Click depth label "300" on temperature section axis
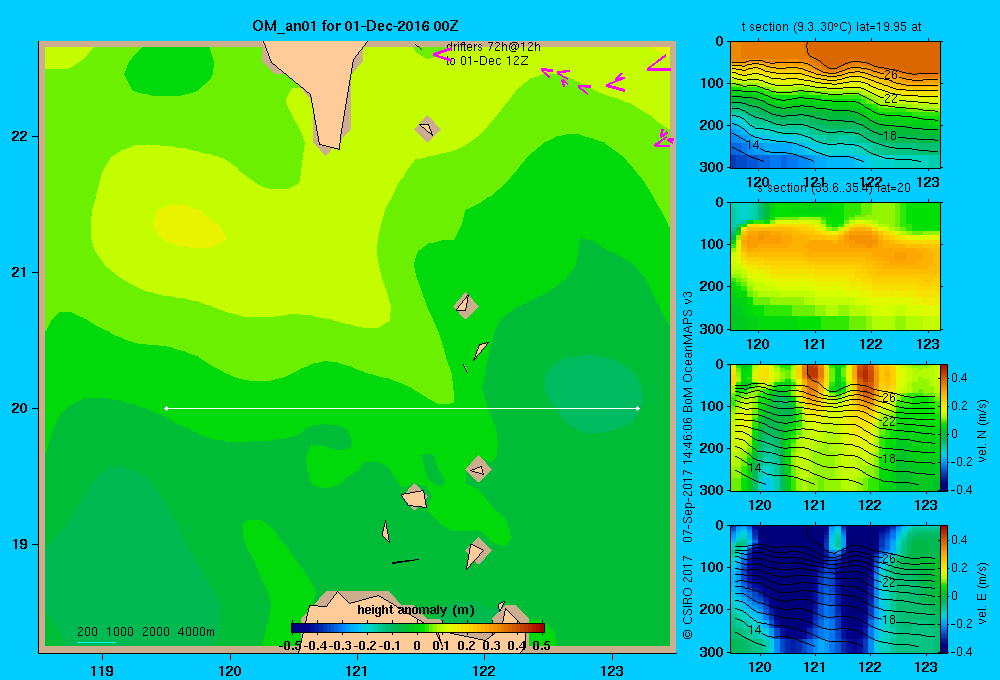The image size is (1000, 680). [x=714, y=167]
